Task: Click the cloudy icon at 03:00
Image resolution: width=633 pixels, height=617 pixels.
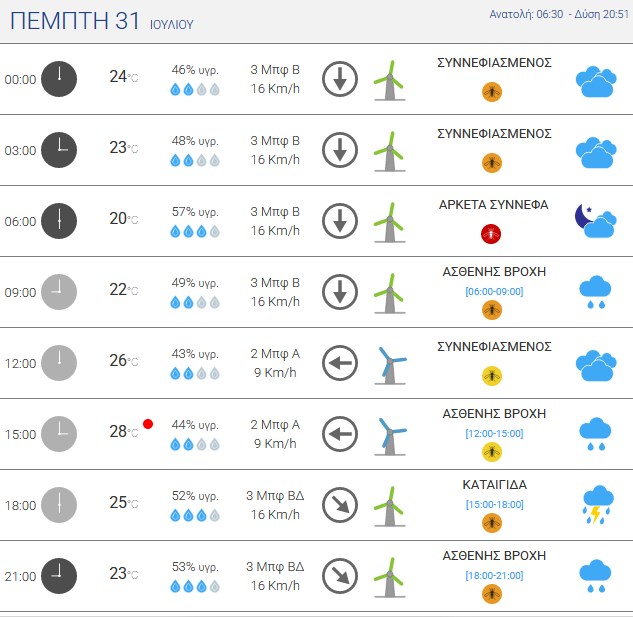Action: tap(596, 153)
